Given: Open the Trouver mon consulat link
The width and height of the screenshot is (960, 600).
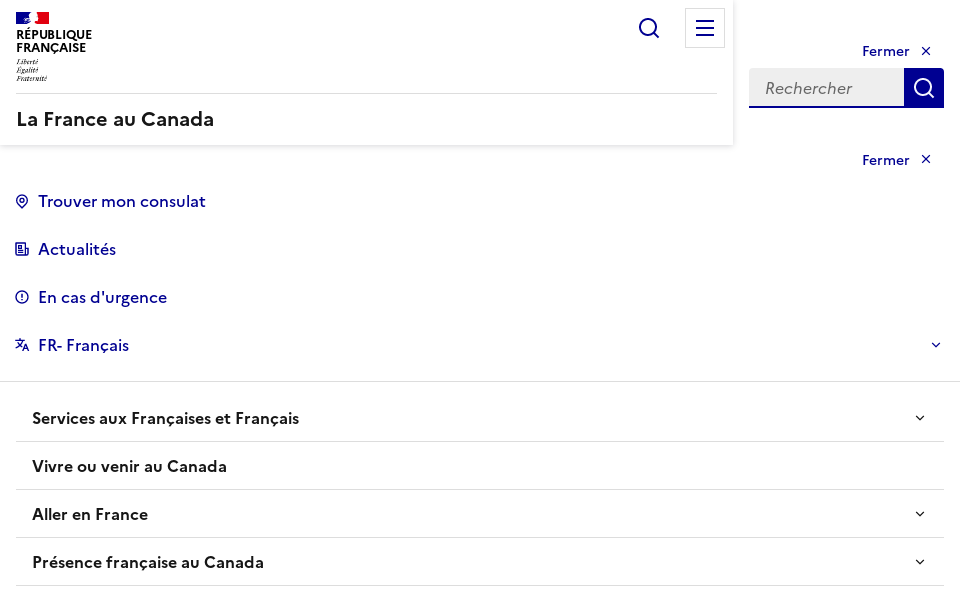Looking at the screenshot, I should point(122,201).
